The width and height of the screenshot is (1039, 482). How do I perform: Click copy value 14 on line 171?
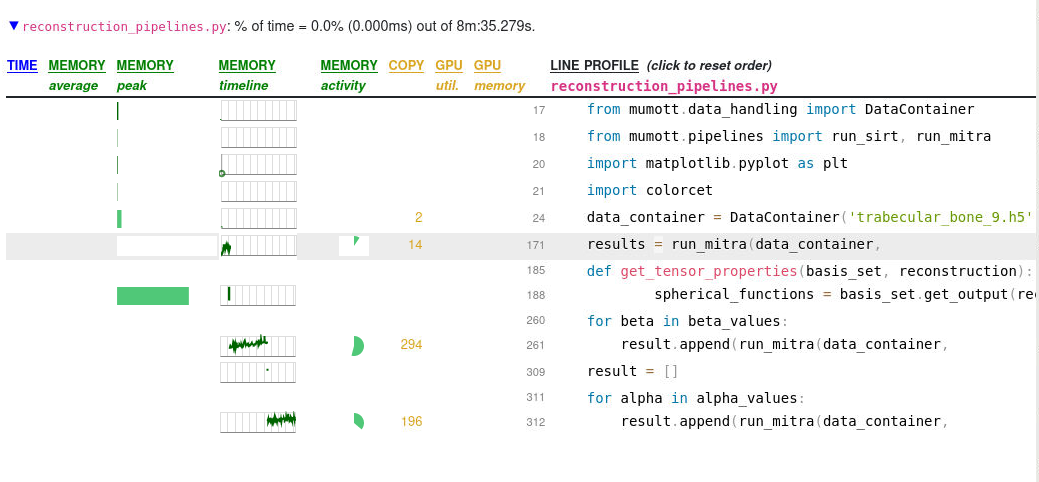(415, 245)
